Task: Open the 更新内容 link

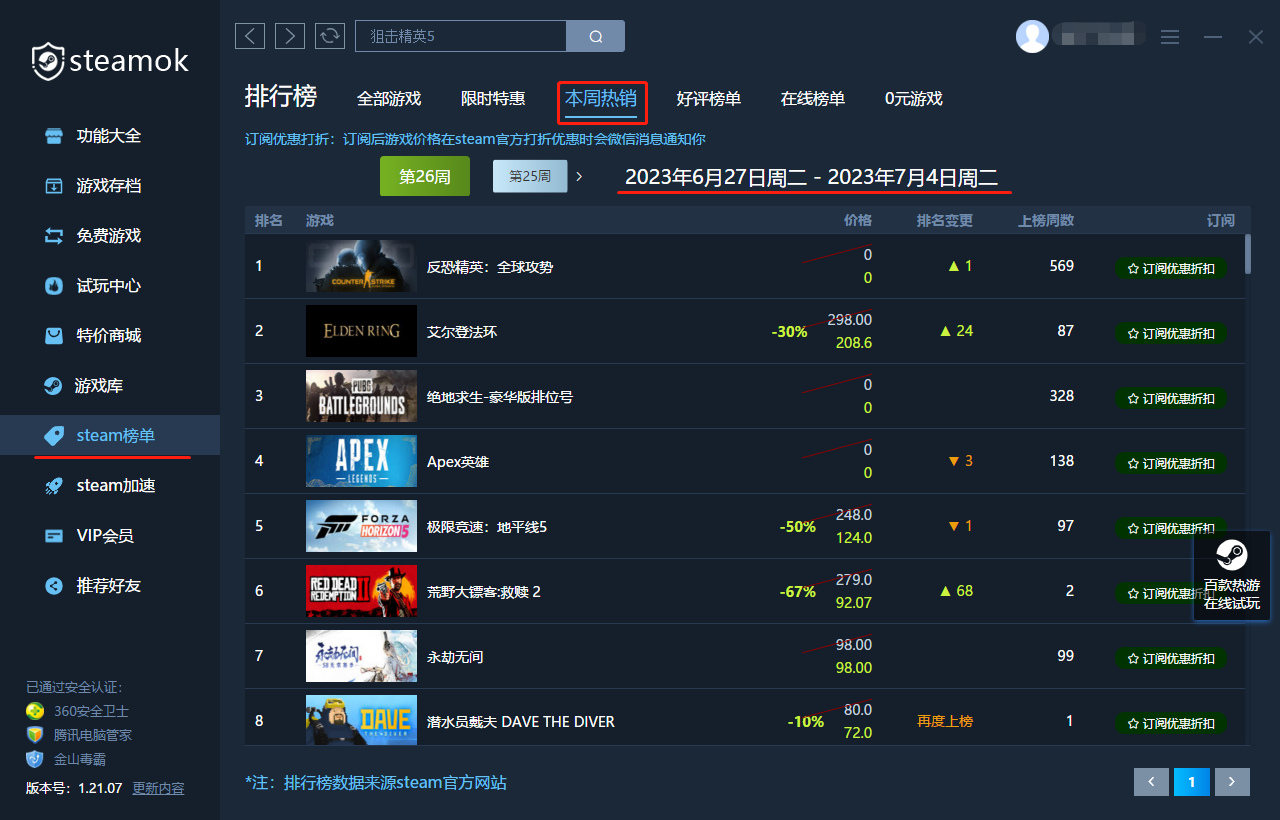Action: pos(158,788)
